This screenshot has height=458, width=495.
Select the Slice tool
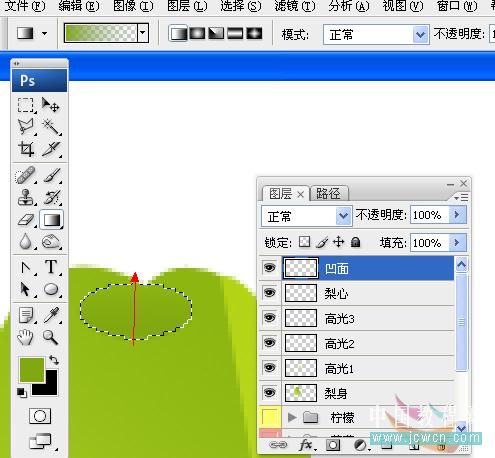click(x=51, y=149)
